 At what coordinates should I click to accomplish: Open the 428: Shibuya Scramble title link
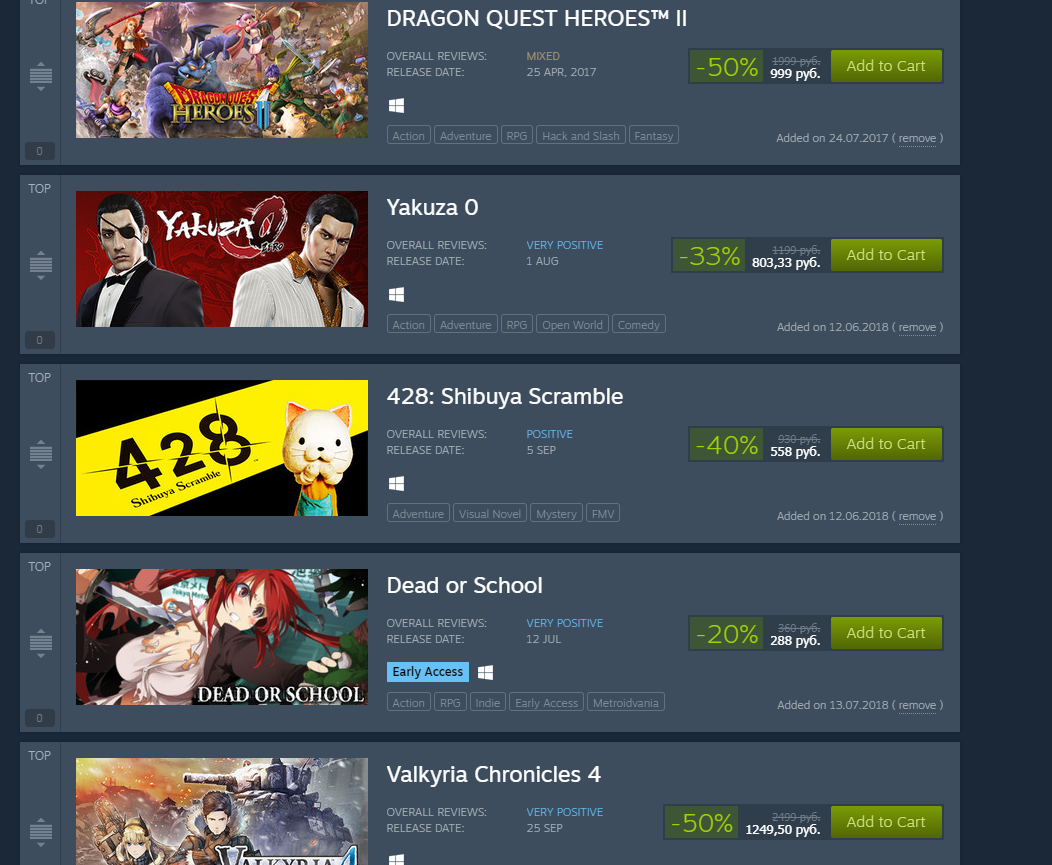[x=505, y=397]
